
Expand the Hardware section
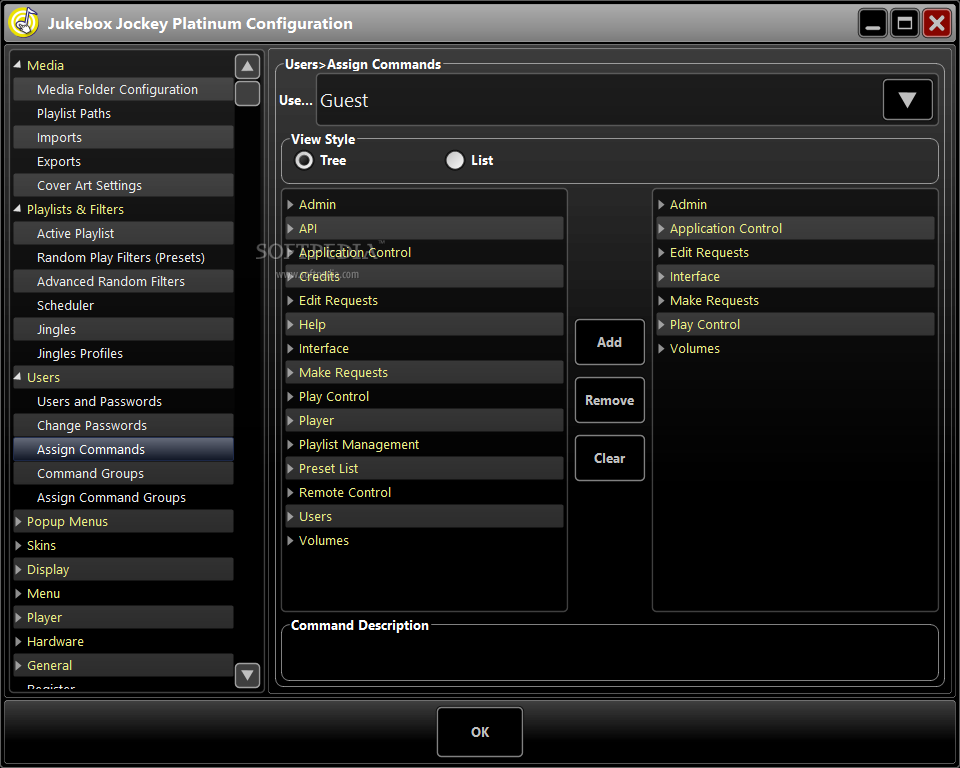point(18,641)
